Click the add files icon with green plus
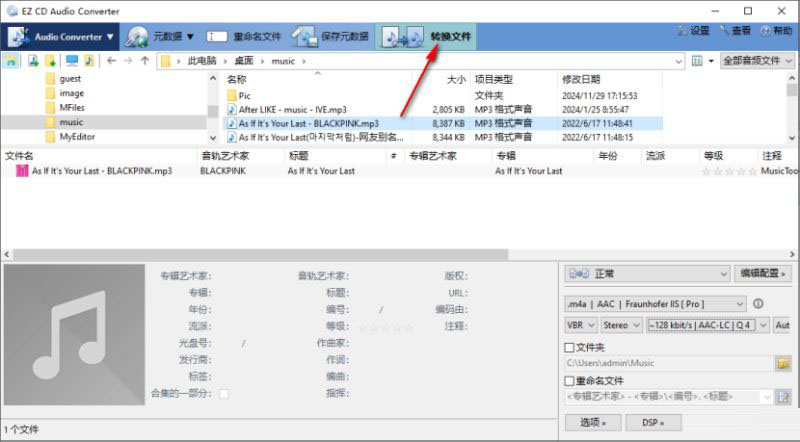The width and height of the screenshot is (800, 442). (34, 61)
